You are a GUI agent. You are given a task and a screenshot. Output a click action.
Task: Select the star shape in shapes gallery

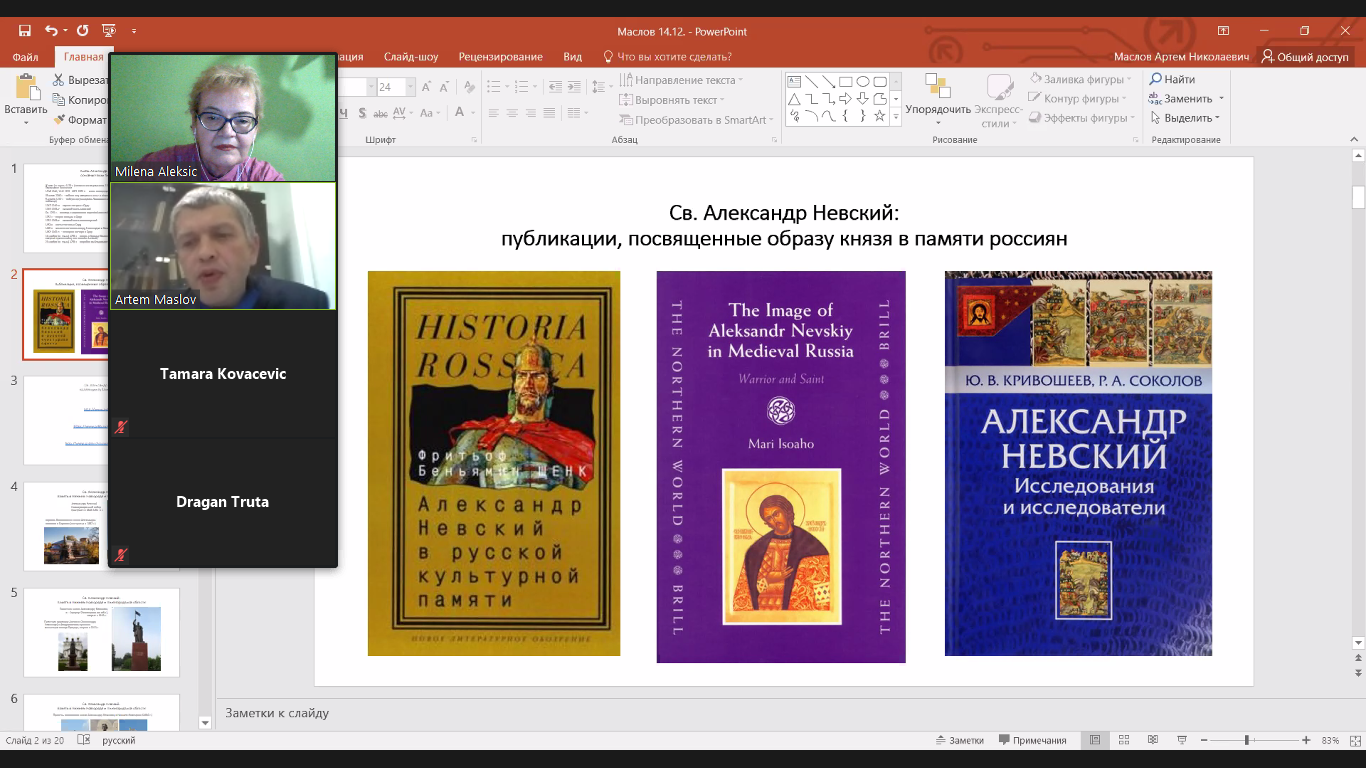(880, 116)
